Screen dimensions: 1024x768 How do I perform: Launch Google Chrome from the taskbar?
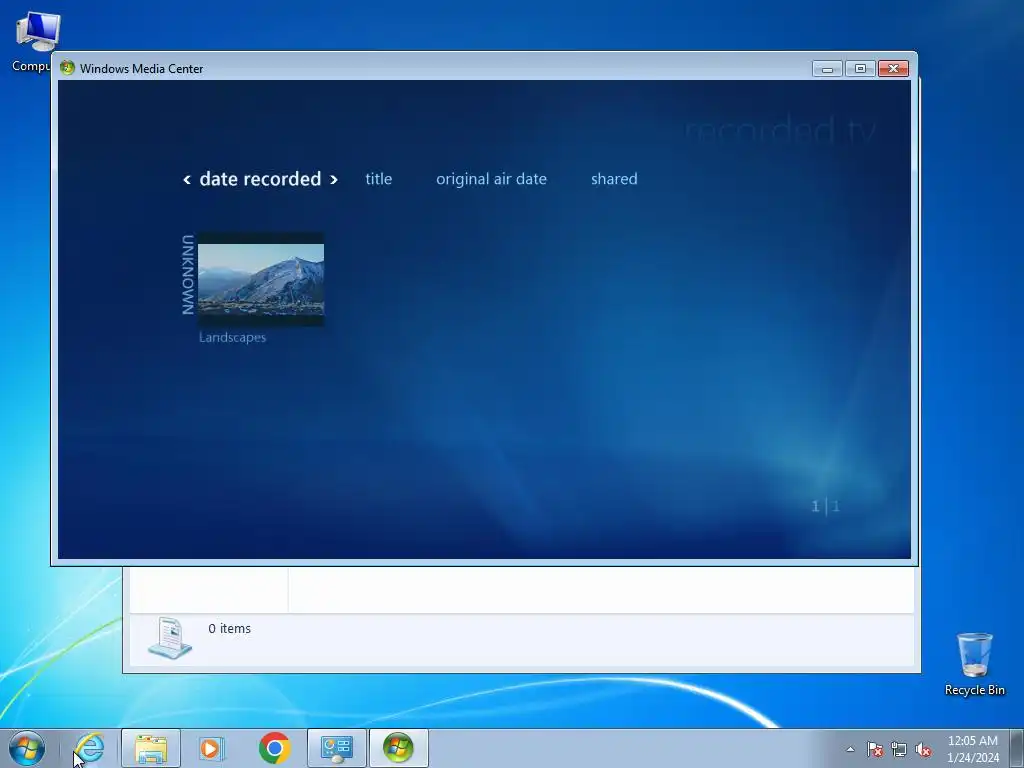coord(274,748)
